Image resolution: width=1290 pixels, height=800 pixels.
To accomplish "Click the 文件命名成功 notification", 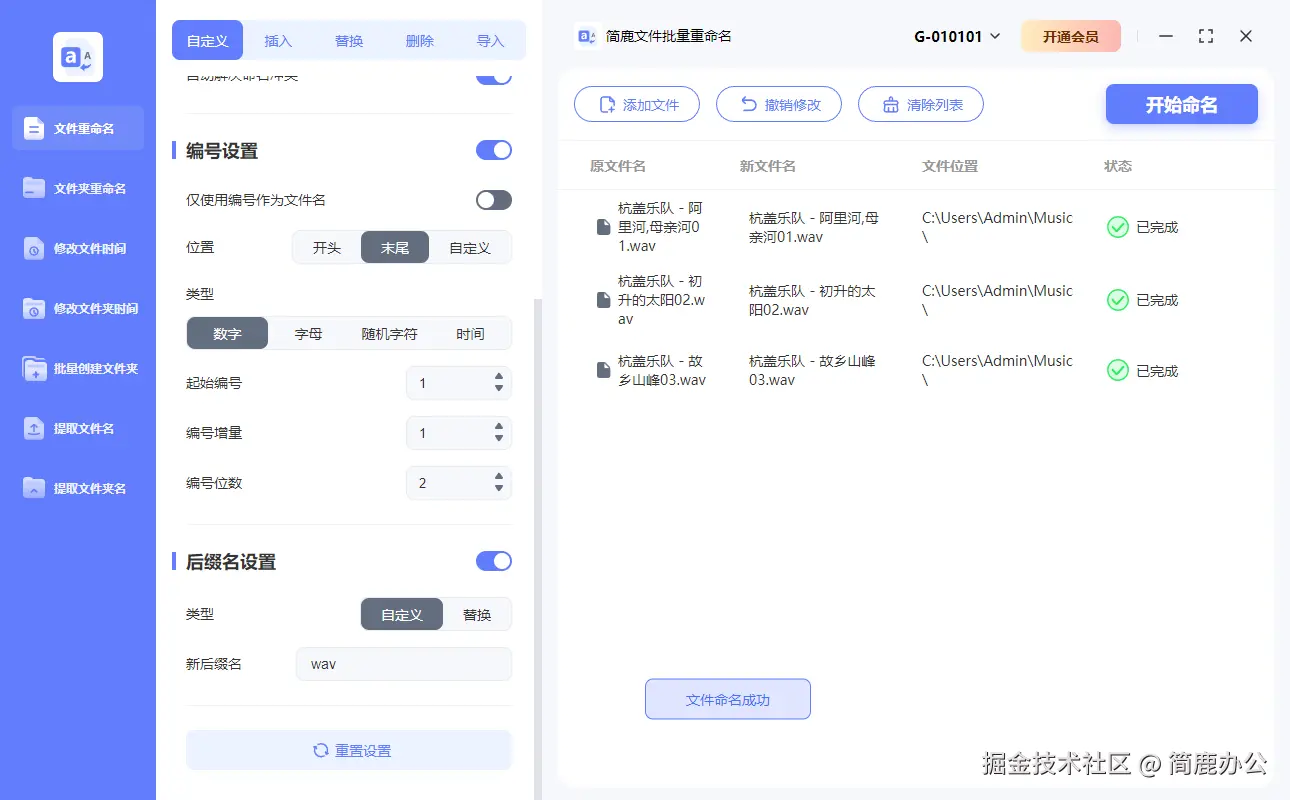I will 728,699.
